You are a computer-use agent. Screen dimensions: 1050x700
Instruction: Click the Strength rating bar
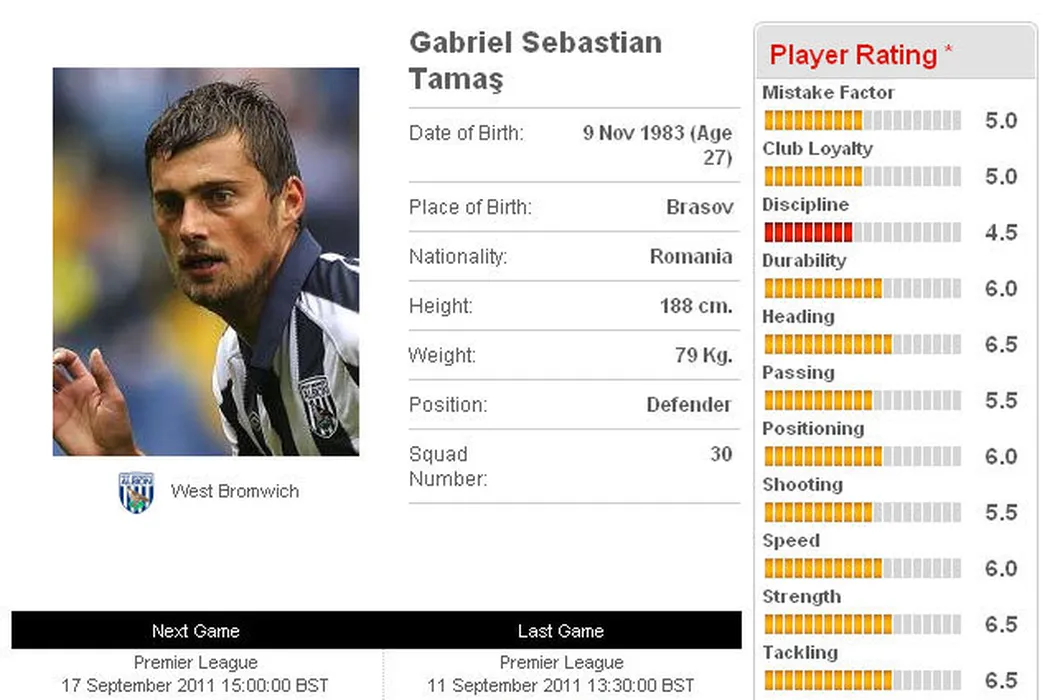(x=861, y=625)
